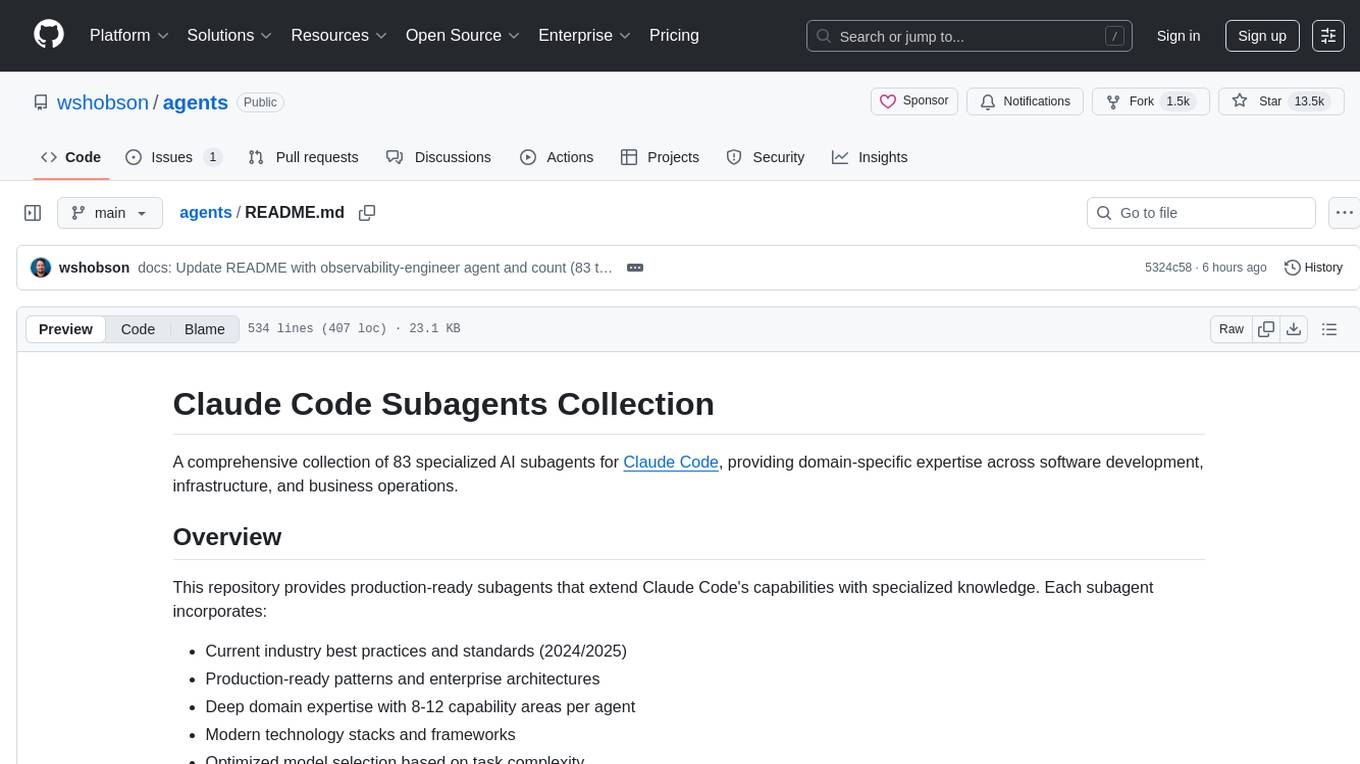The height and width of the screenshot is (764, 1360).
Task: Go to the GitHub homepage logo
Action: pyautogui.click(x=49, y=35)
